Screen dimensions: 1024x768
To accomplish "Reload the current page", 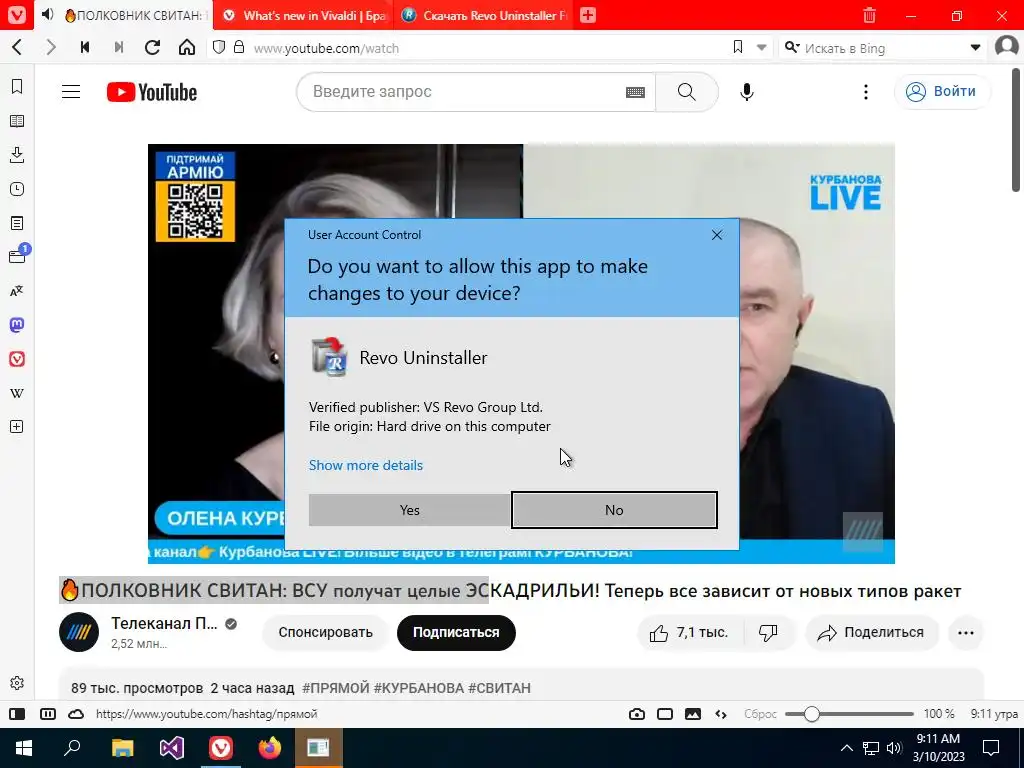I will [x=152, y=48].
